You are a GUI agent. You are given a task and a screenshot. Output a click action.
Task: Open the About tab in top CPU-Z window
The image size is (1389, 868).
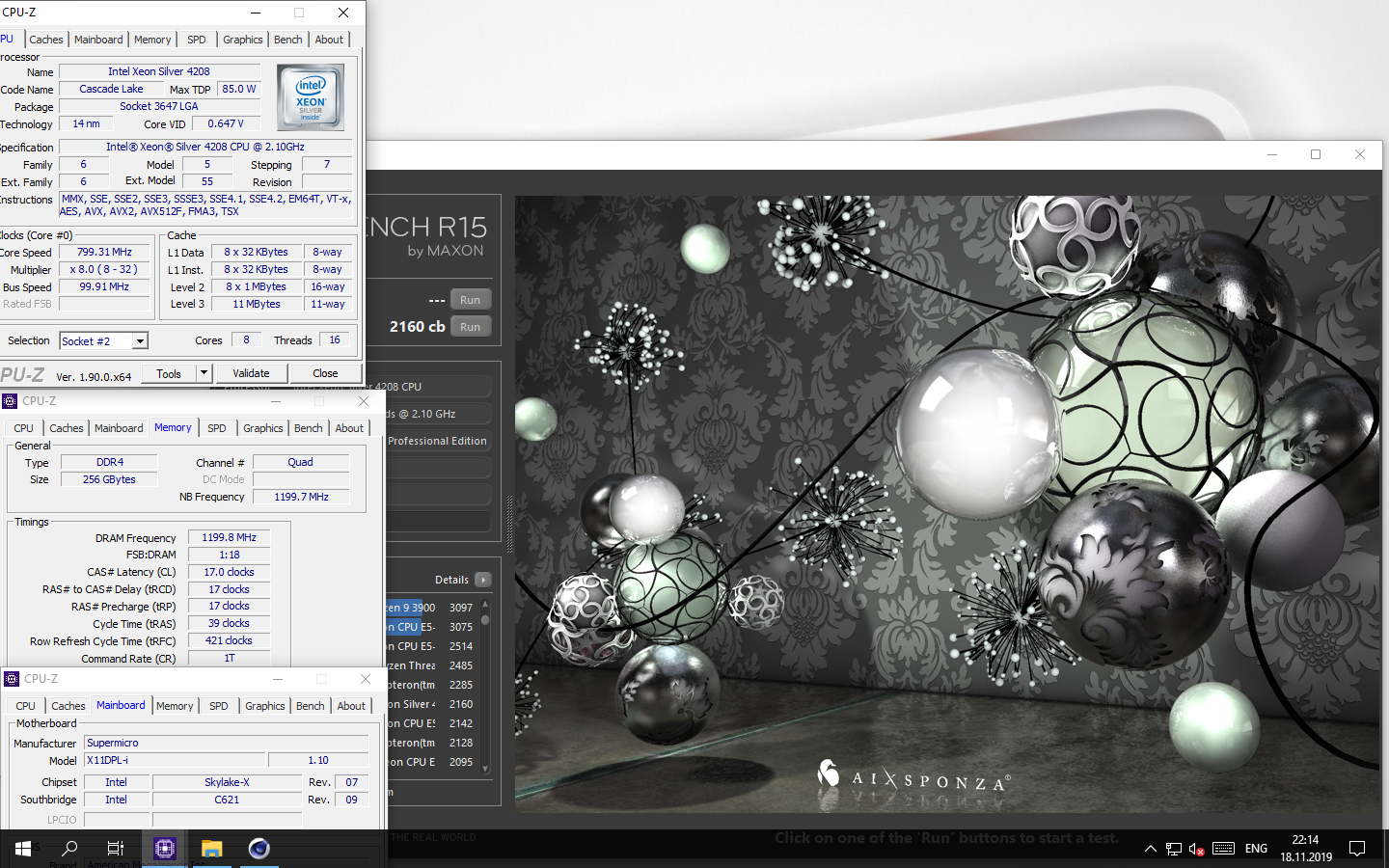pyautogui.click(x=329, y=40)
